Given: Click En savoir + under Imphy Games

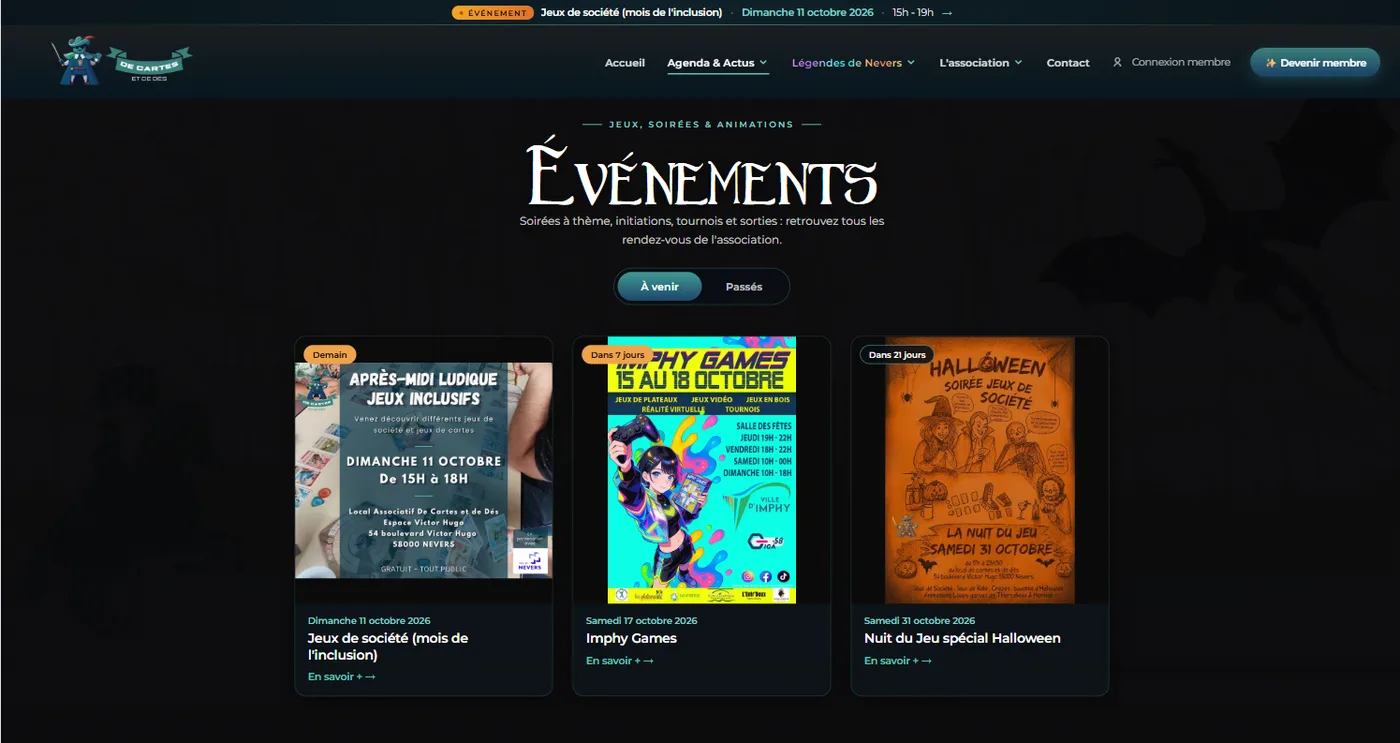Looking at the screenshot, I should 619,661.
